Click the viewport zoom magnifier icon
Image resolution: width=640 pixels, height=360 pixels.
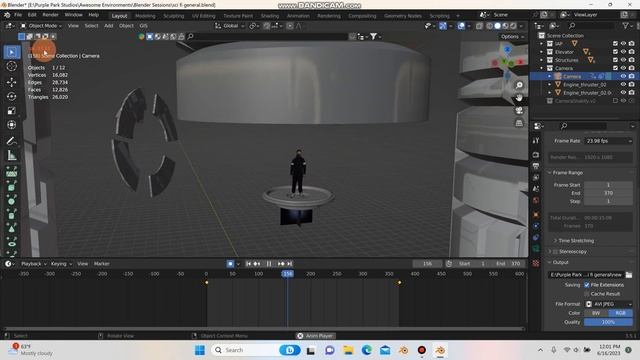pos(519,85)
